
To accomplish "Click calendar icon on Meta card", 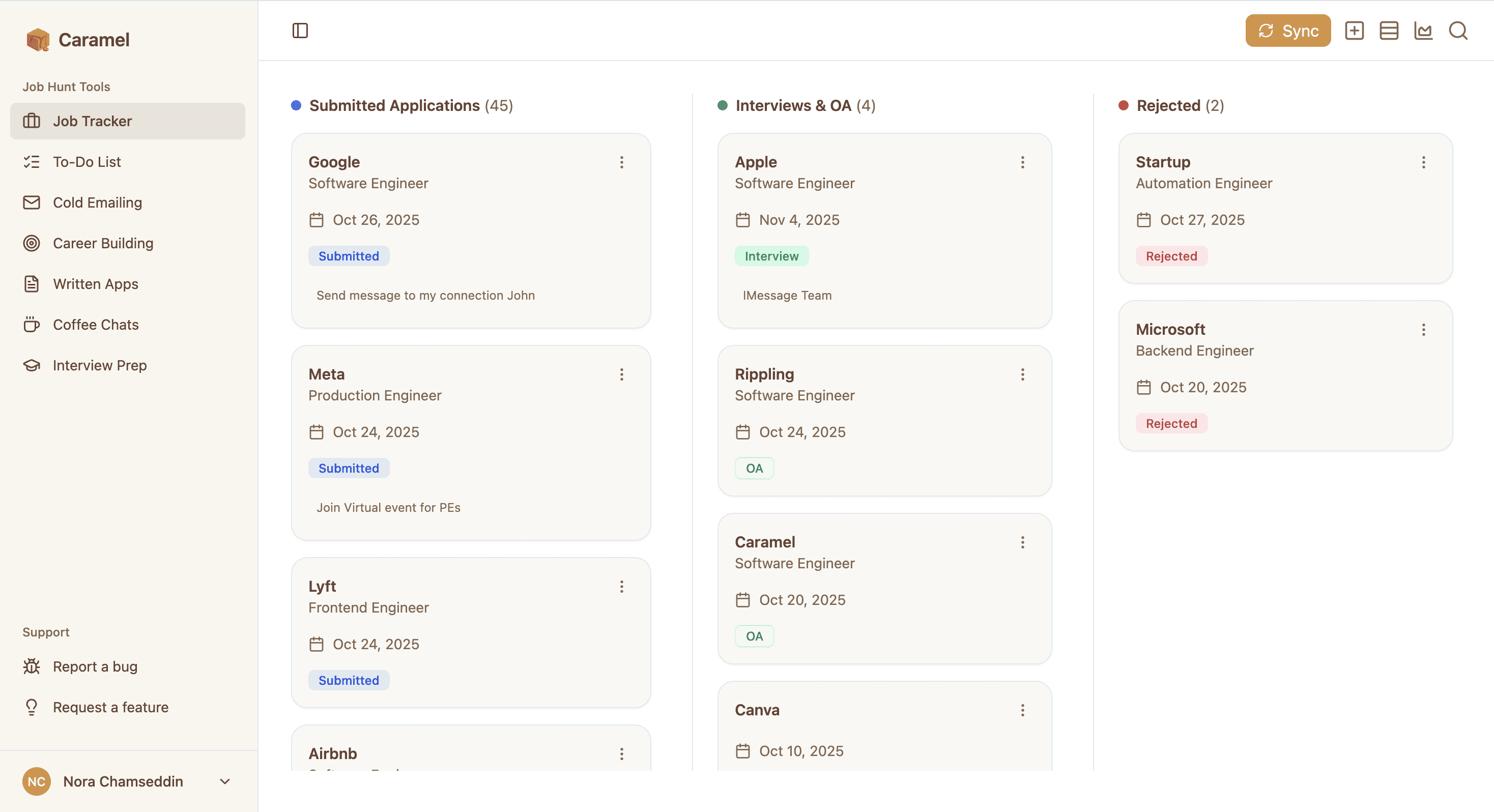I will [316, 432].
